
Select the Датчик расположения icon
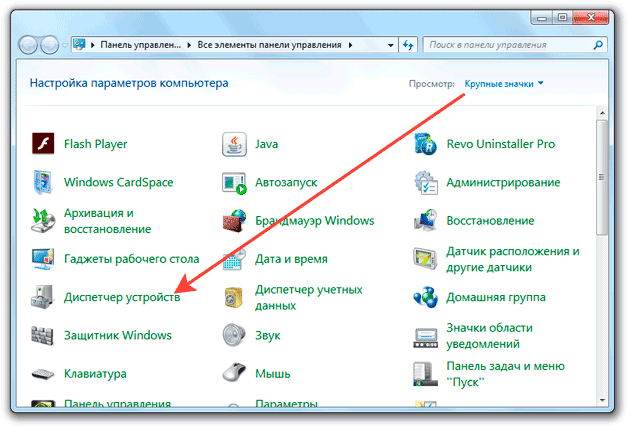425,258
